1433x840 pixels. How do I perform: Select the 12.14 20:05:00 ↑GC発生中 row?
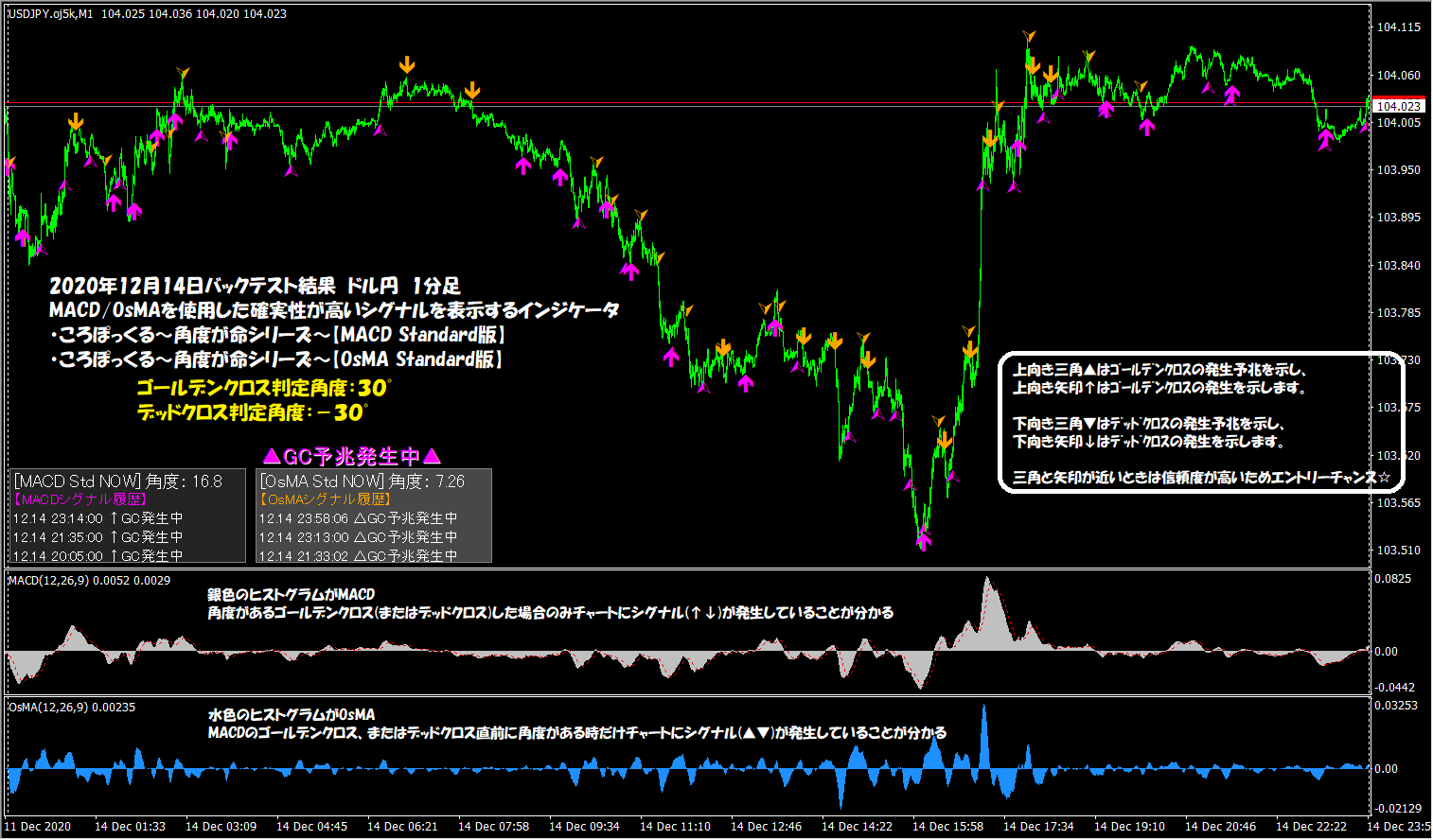pos(97,556)
